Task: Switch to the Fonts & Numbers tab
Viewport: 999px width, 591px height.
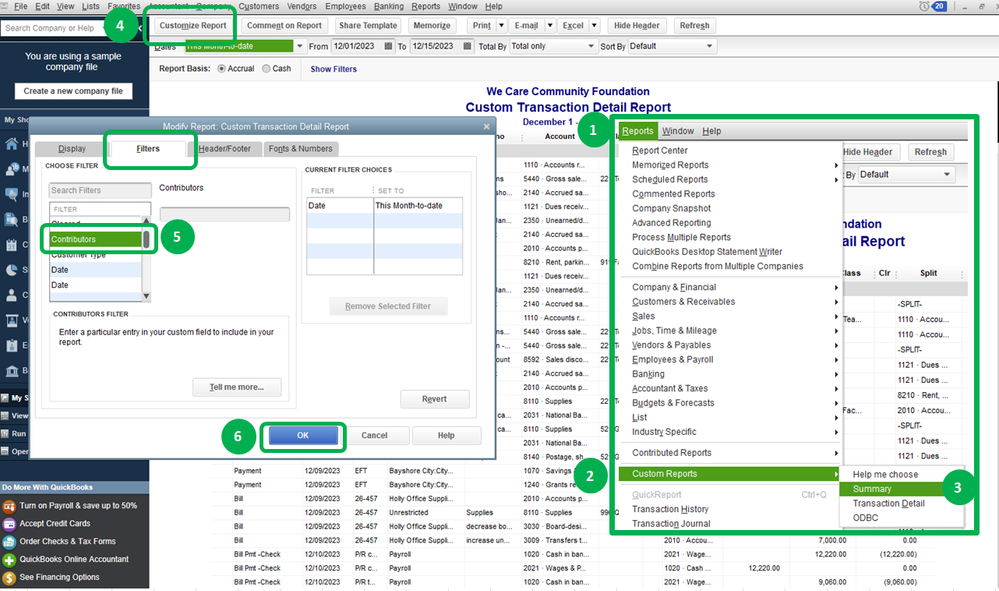Action: tap(301, 148)
